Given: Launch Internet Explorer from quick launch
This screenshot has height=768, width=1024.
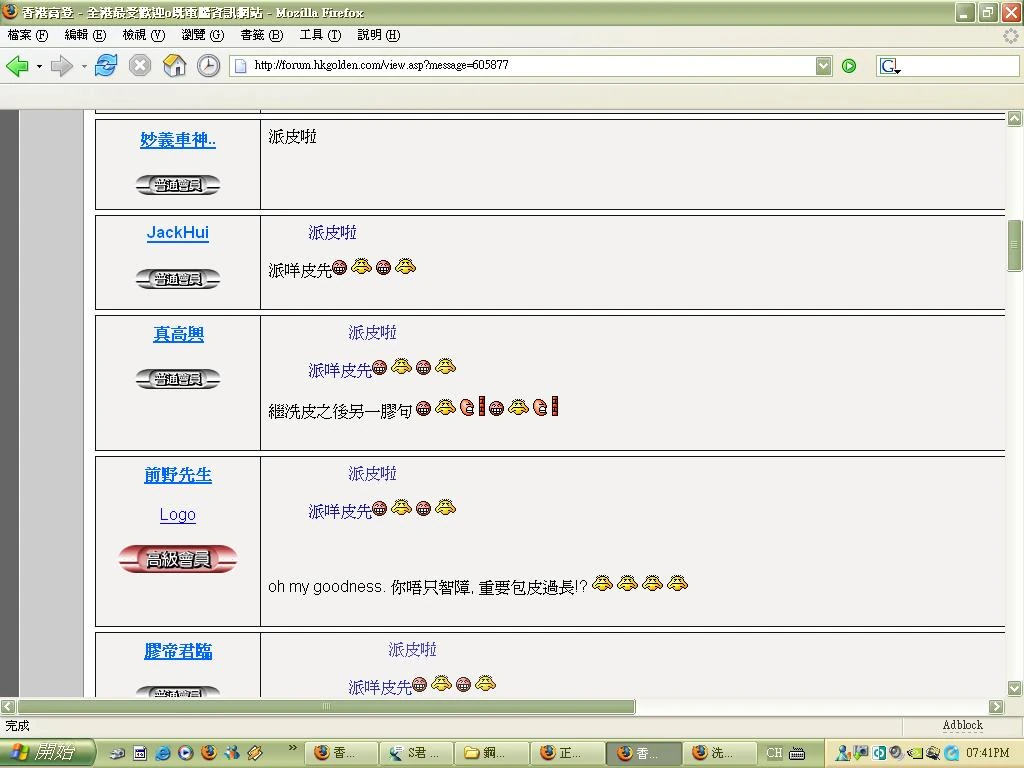Looking at the screenshot, I should (163, 753).
